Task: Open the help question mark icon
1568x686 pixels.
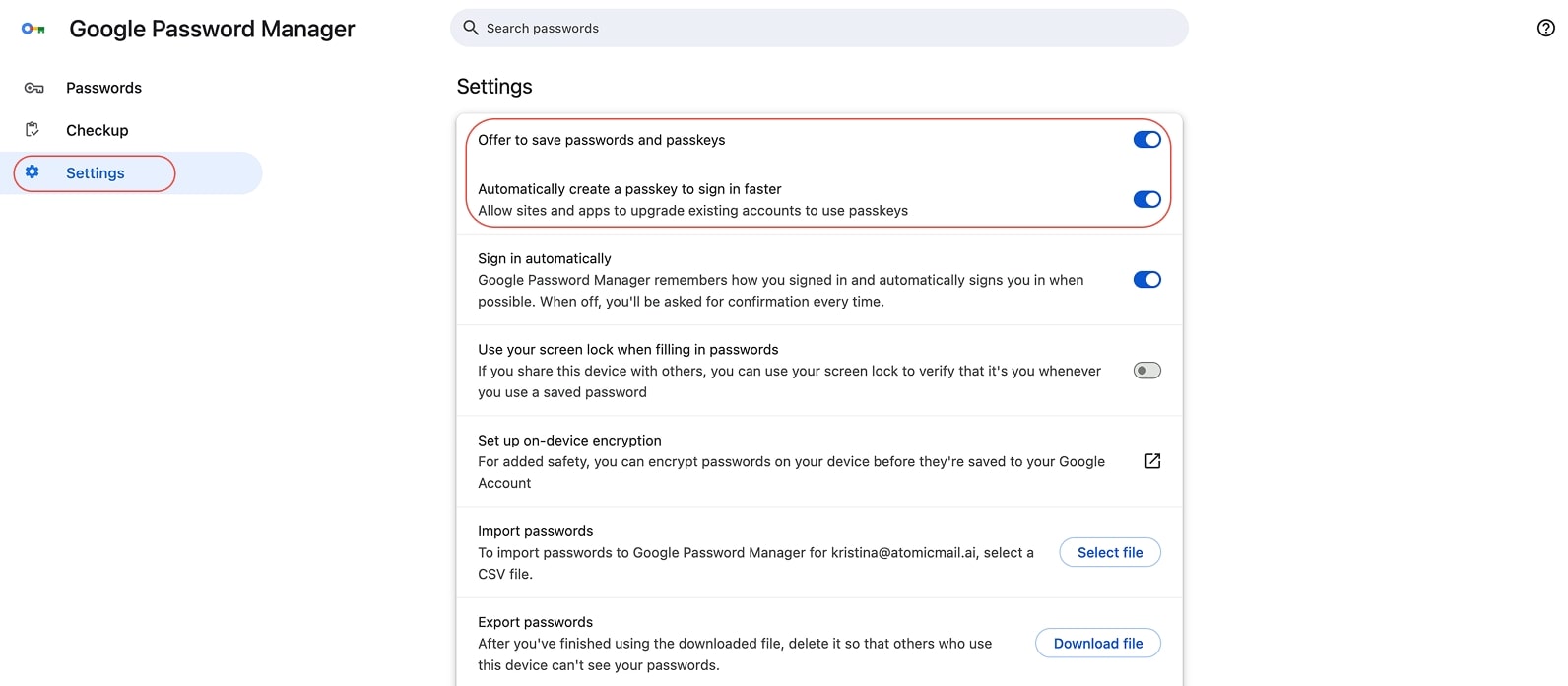Action: pyautogui.click(x=1545, y=28)
